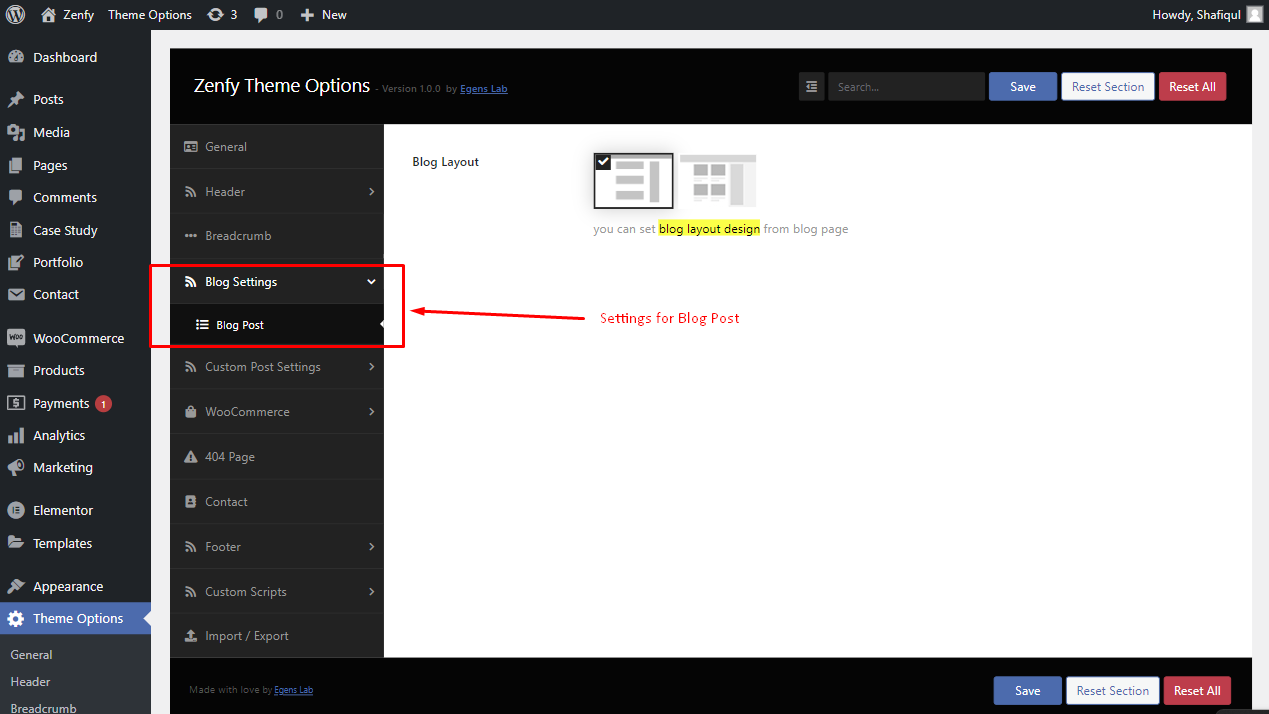Expand the WooCommerce options chevron
Image resolution: width=1269 pixels, height=714 pixels.
[371, 411]
